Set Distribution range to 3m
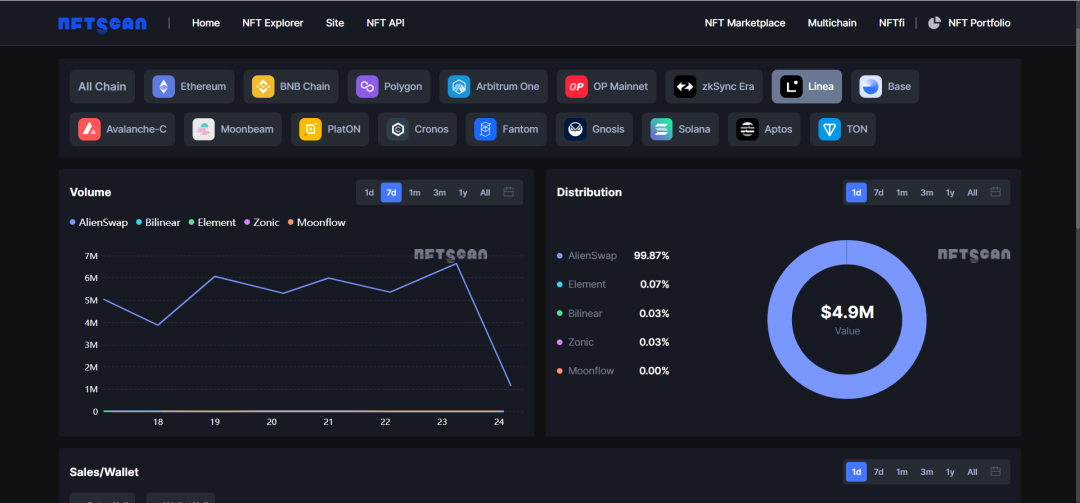This screenshot has width=1080, height=503. [x=926, y=192]
